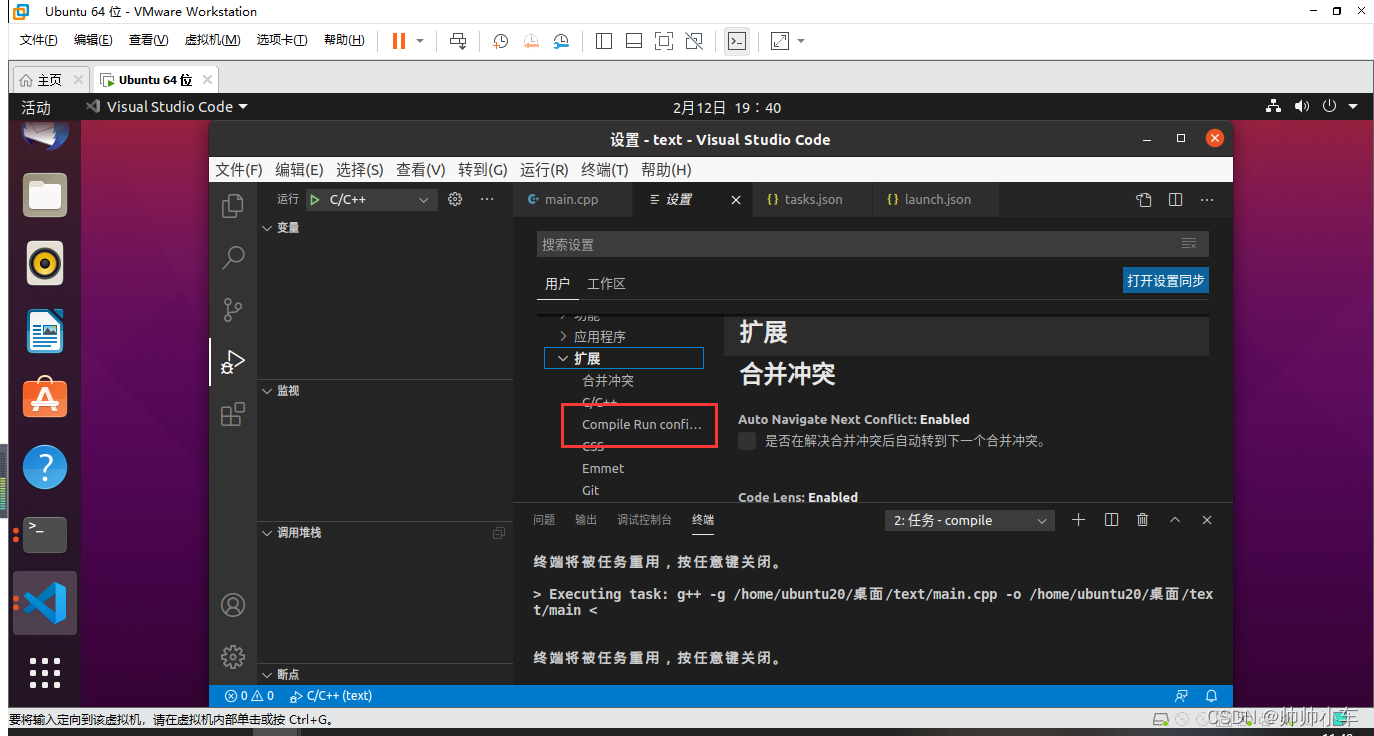This screenshot has height=736, width=1374.
Task: Close the terminal panel
Action: coord(1207,520)
